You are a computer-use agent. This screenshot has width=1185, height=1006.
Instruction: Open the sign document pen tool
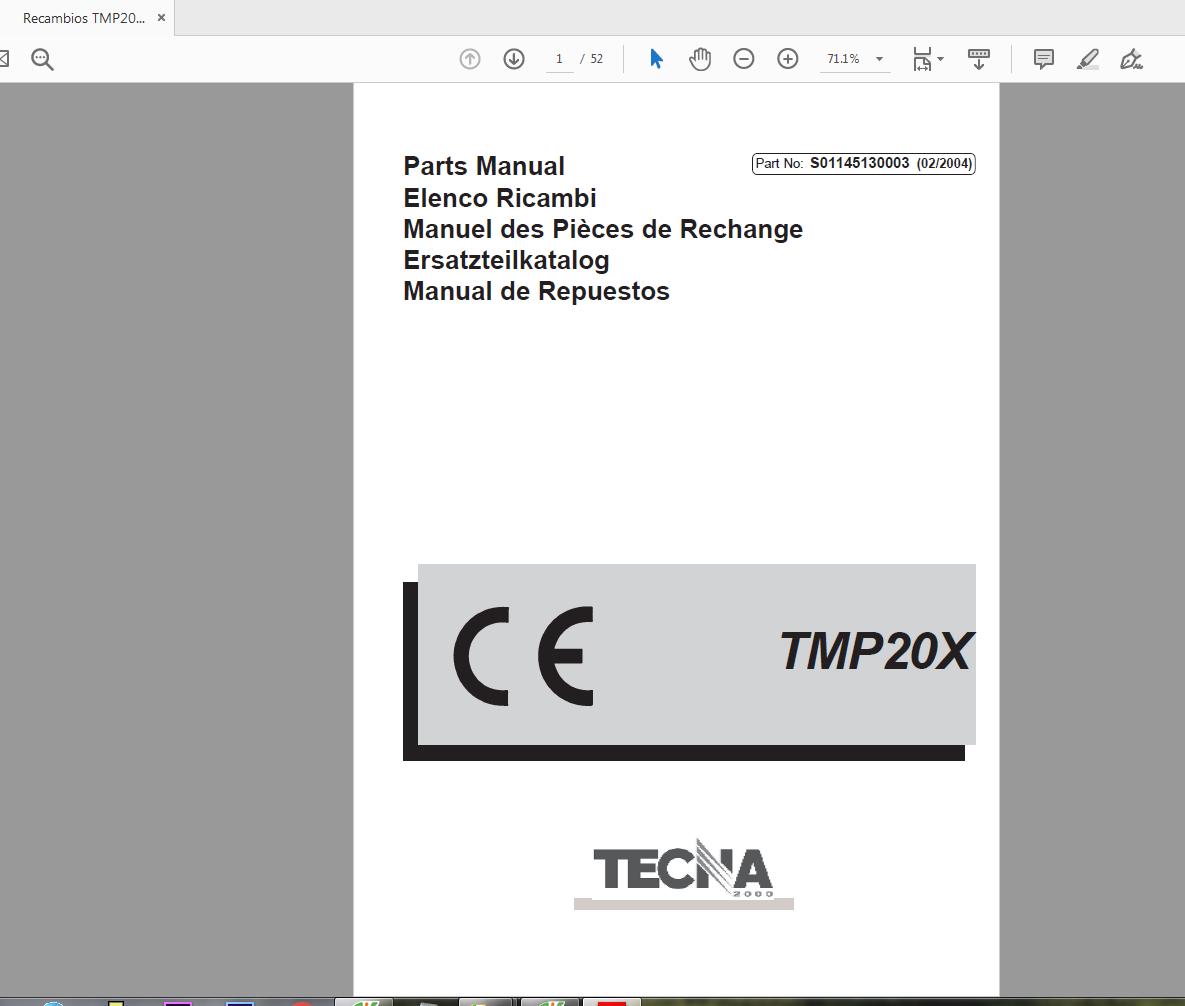click(x=1131, y=59)
